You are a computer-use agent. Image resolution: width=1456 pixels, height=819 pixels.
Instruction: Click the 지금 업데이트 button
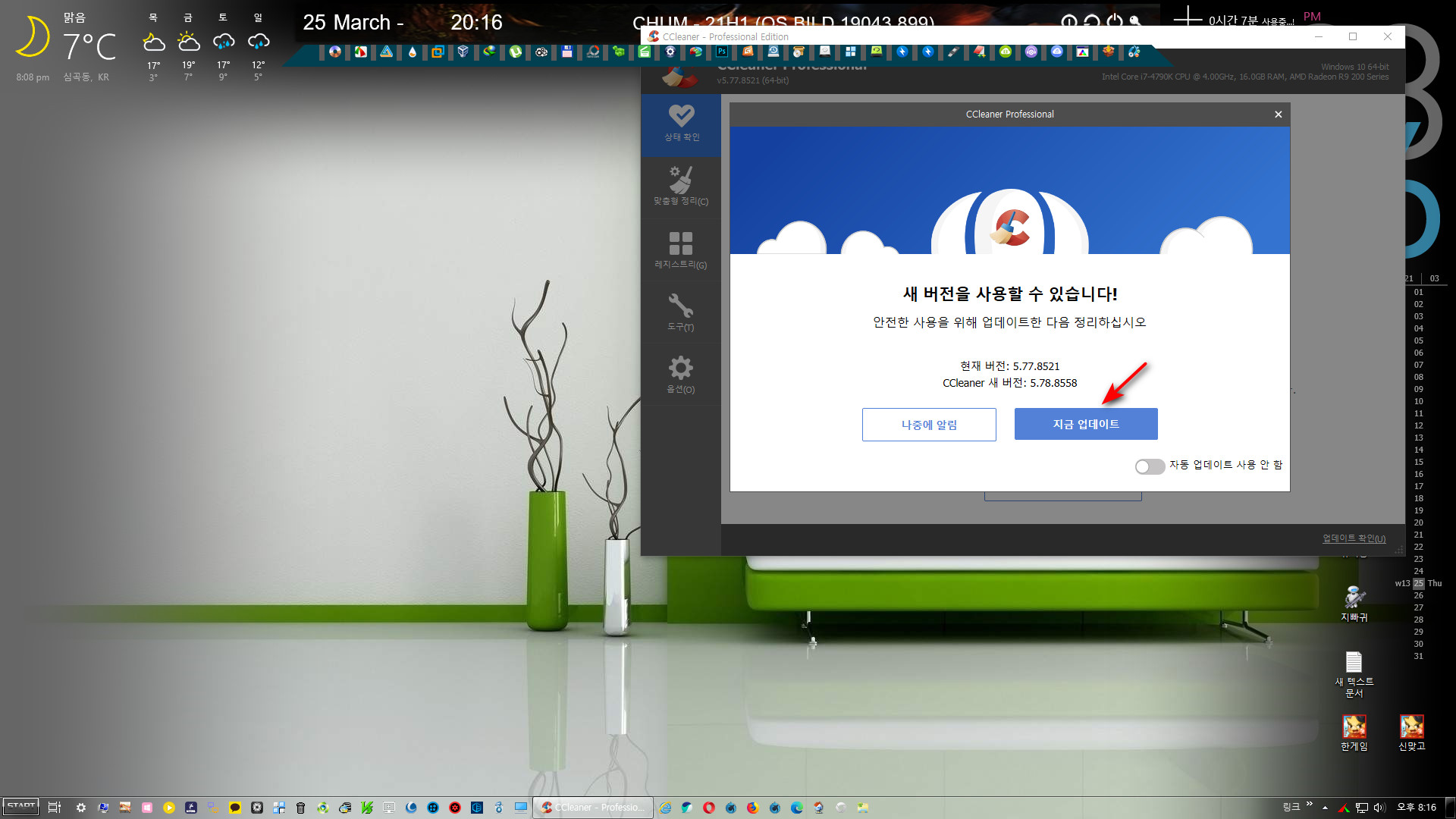point(1086,424)
